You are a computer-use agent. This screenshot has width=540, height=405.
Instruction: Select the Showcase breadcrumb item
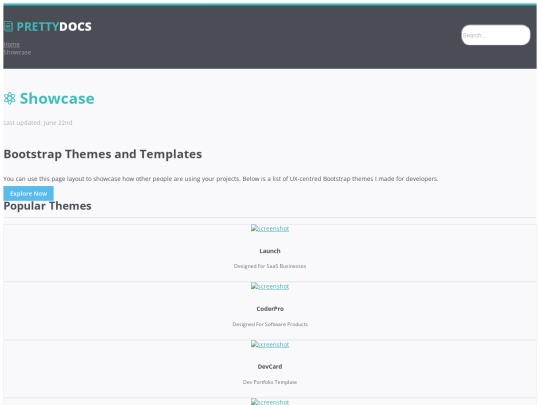click(17, 53)
